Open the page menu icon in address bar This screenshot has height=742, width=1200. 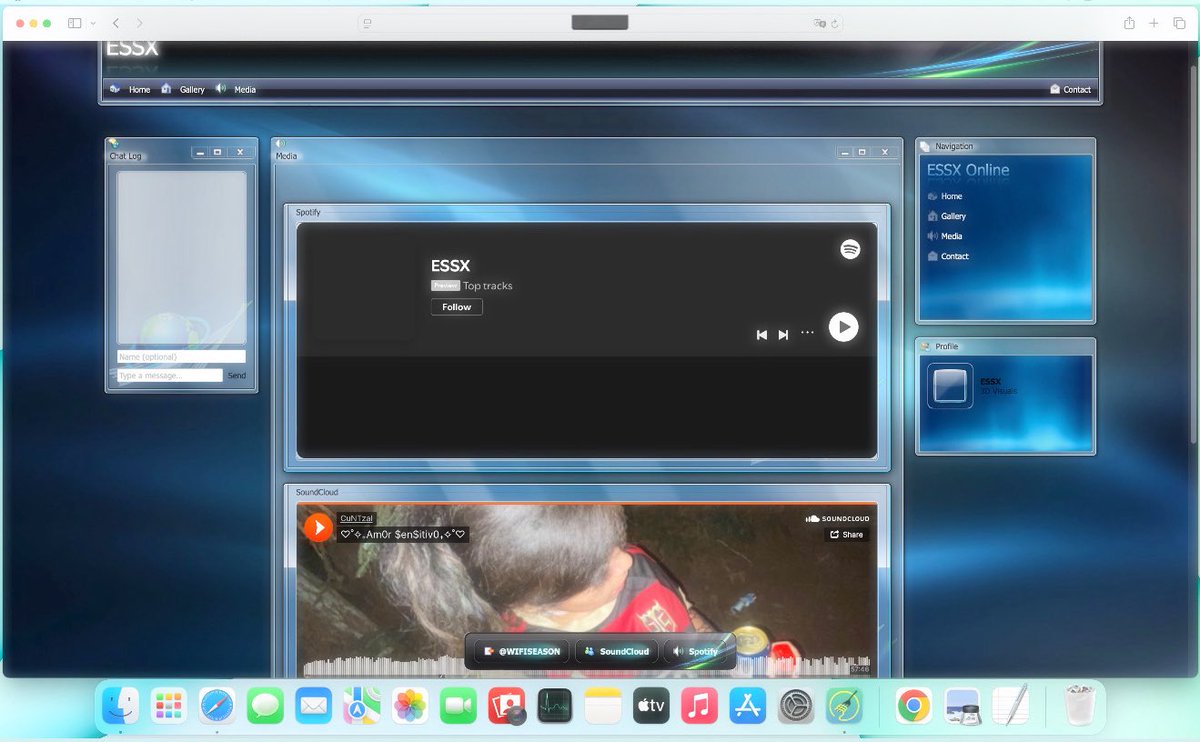coord(368,22)
